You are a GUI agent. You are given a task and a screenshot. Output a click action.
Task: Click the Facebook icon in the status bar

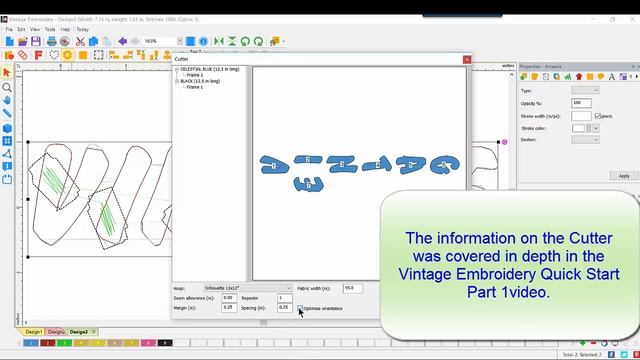tap(611, 355)
